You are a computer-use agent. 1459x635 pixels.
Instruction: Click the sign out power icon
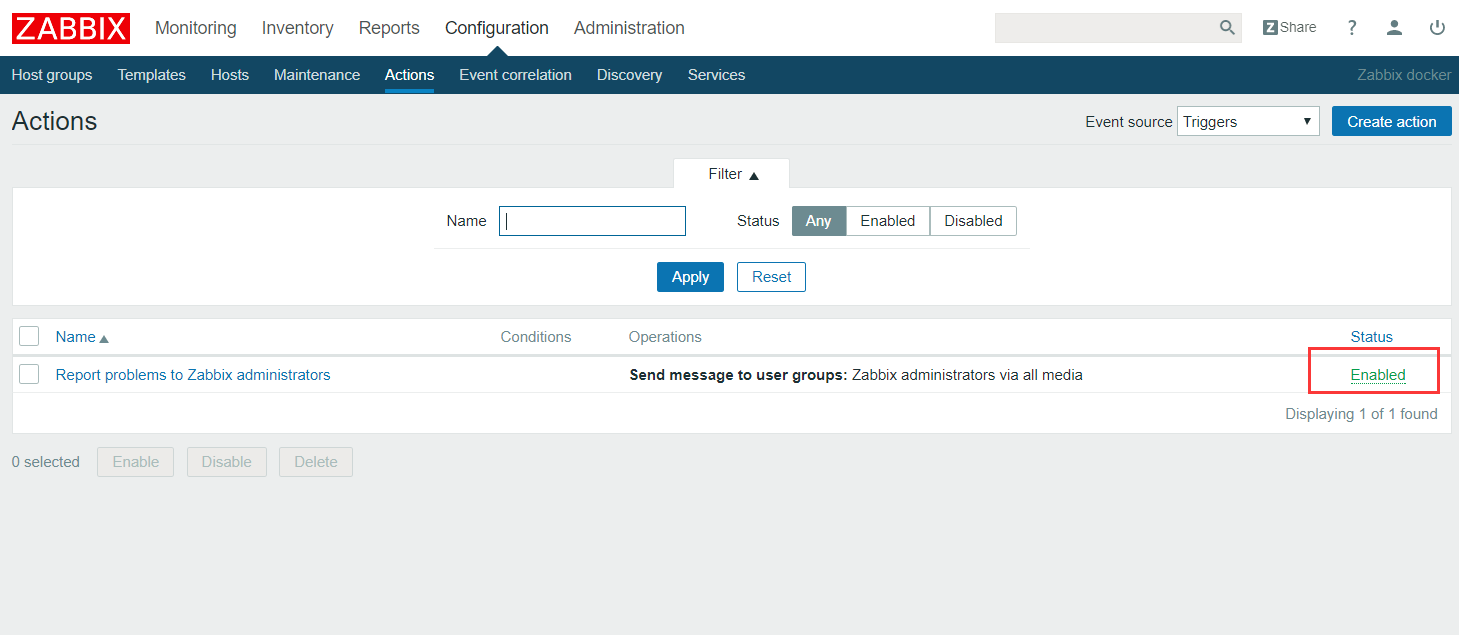click(1437, 28)
